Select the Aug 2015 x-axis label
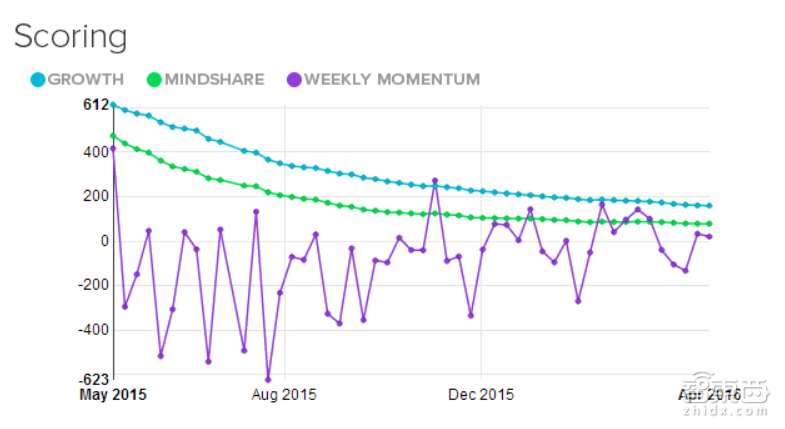The height and width of the screenshot is (429, 785). 284,395
